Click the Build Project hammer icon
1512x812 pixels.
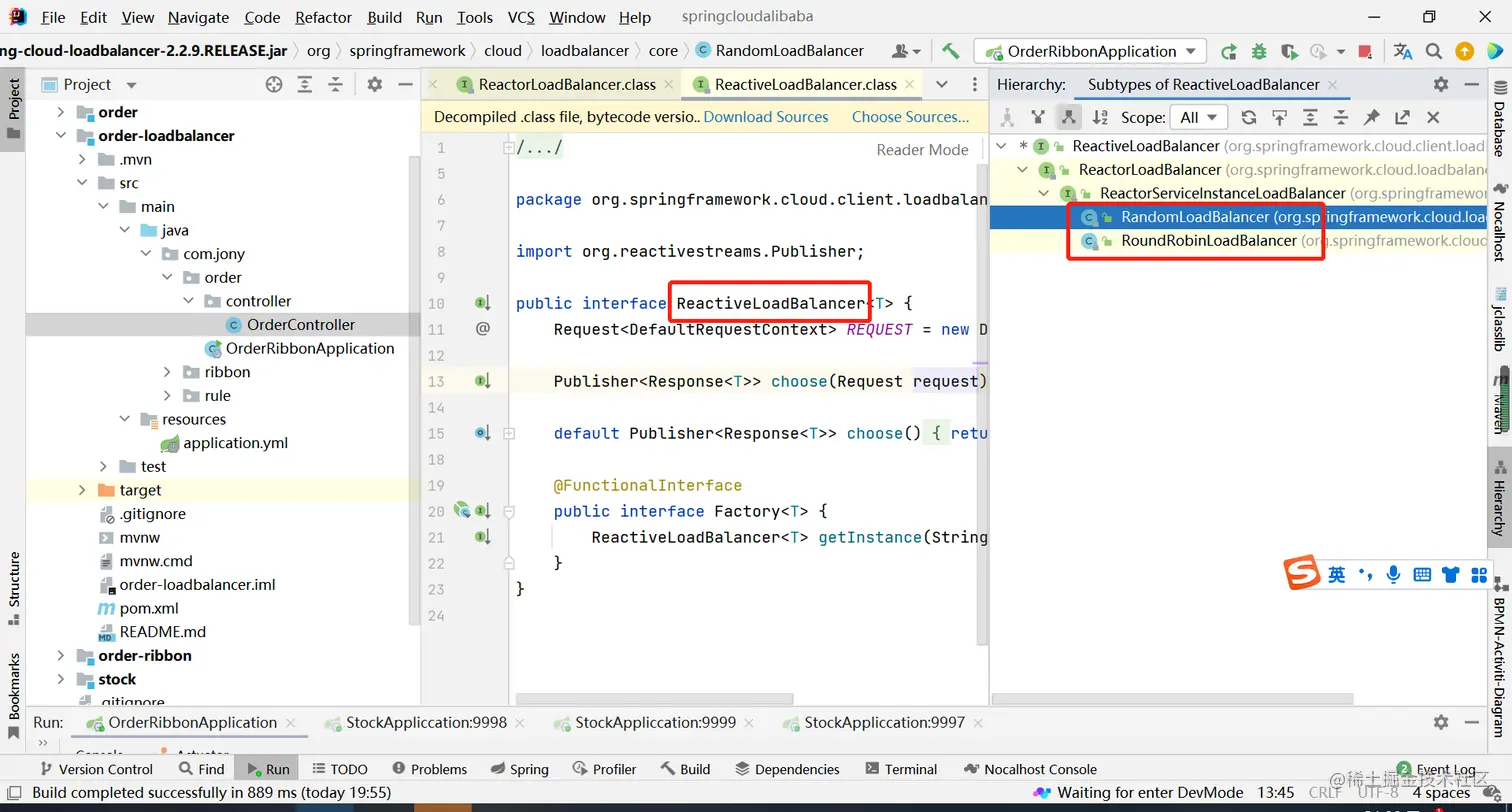pos(950,51)
